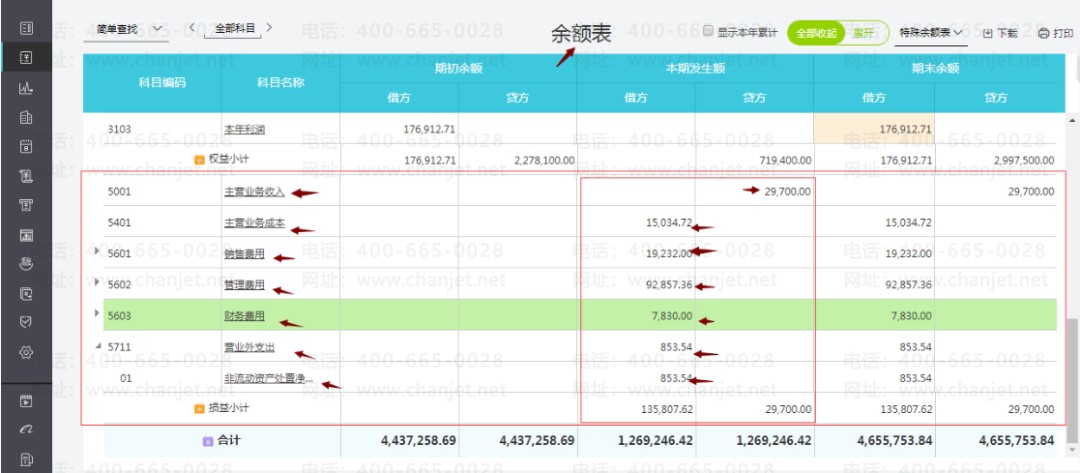Click total 4,655,753.84 in last credit column
1080x473 pixels.
(1017, 441)
